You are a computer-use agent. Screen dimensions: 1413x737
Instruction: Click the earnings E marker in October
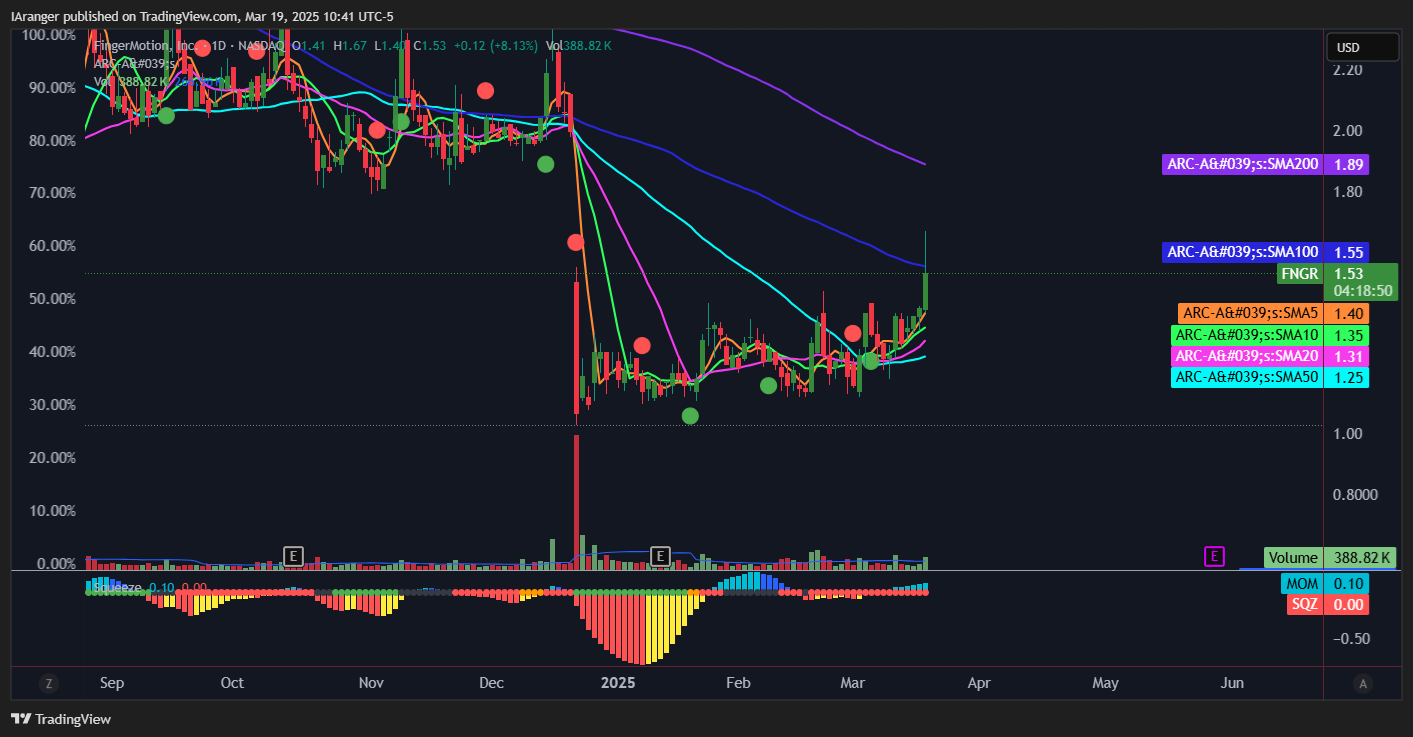click(293, 555)
